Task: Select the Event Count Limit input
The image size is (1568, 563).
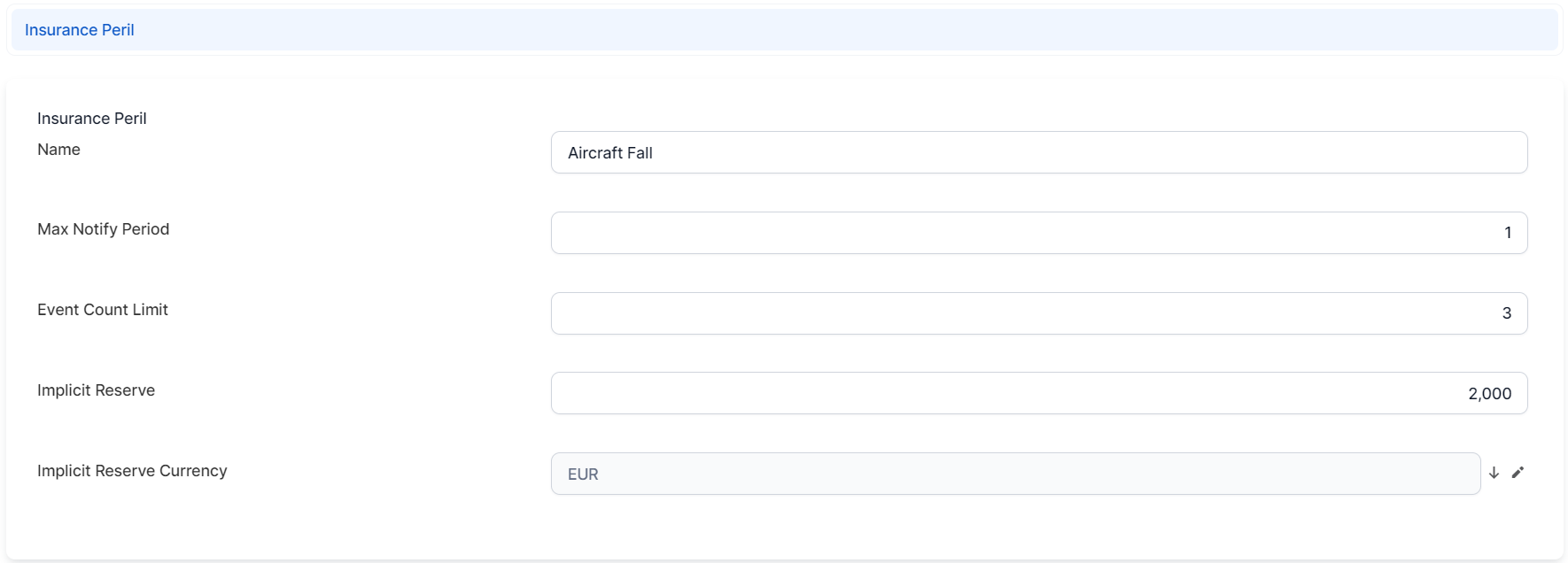Action: 1038,313
